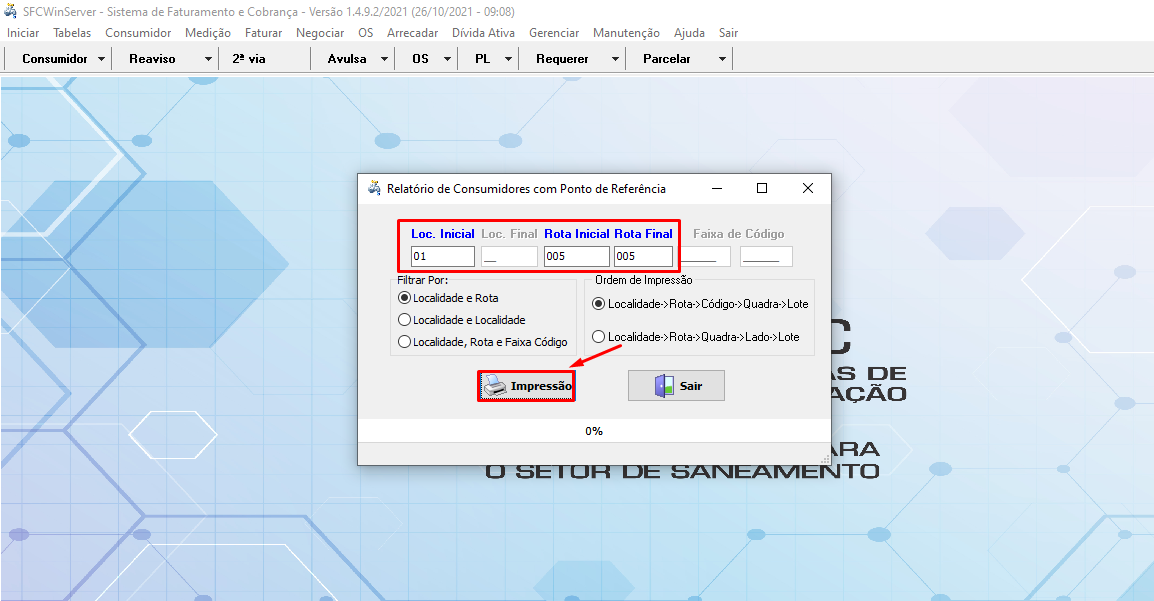Open the Requerer dropdown arrow
This screenshot has height=601, width=1154.
tap(615, 59)
